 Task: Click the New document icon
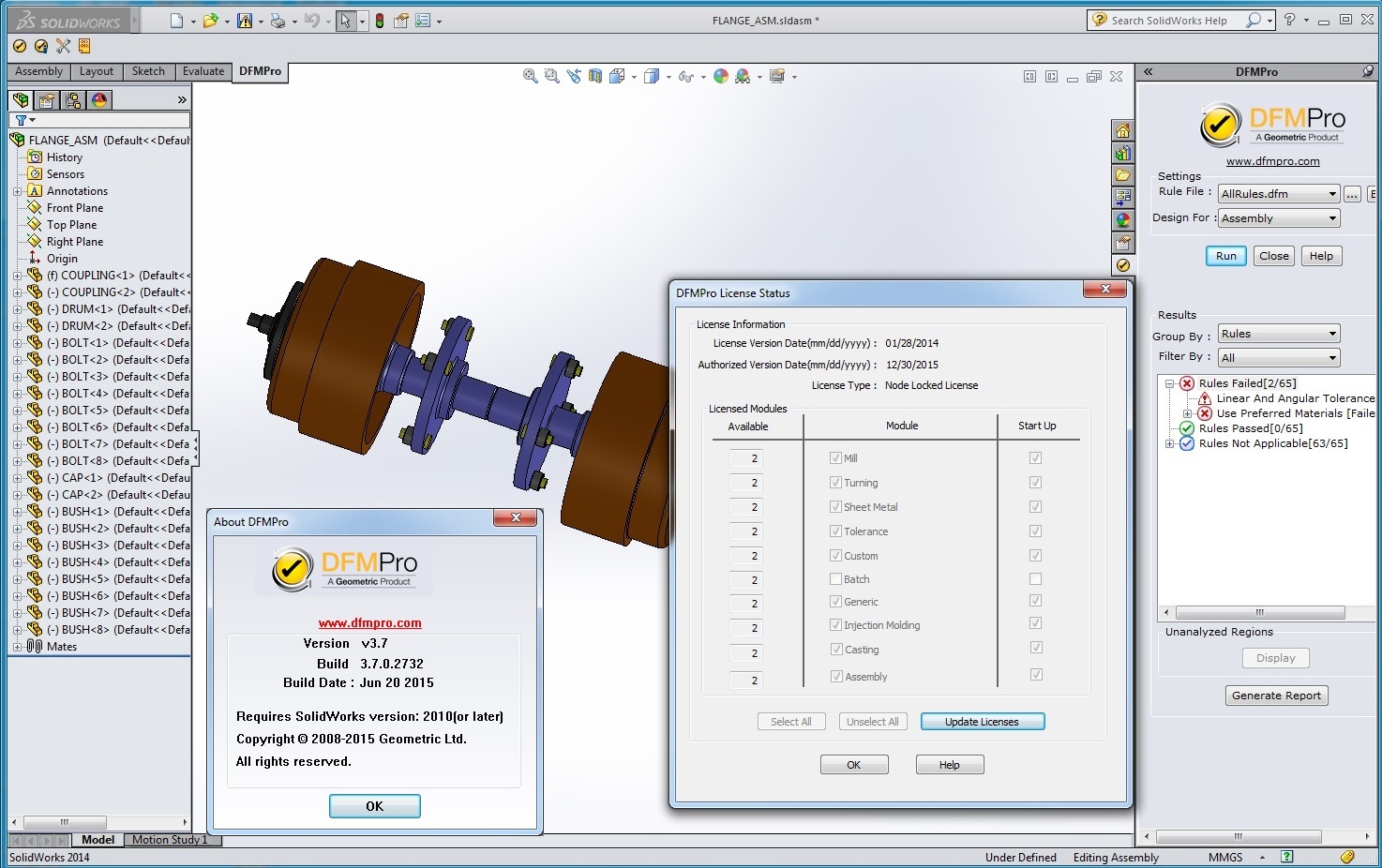tap(176, 21)
